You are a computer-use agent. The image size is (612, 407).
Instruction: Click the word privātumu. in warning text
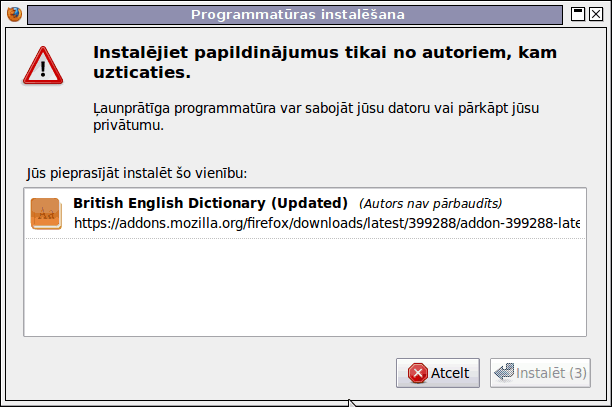point(128,125)
